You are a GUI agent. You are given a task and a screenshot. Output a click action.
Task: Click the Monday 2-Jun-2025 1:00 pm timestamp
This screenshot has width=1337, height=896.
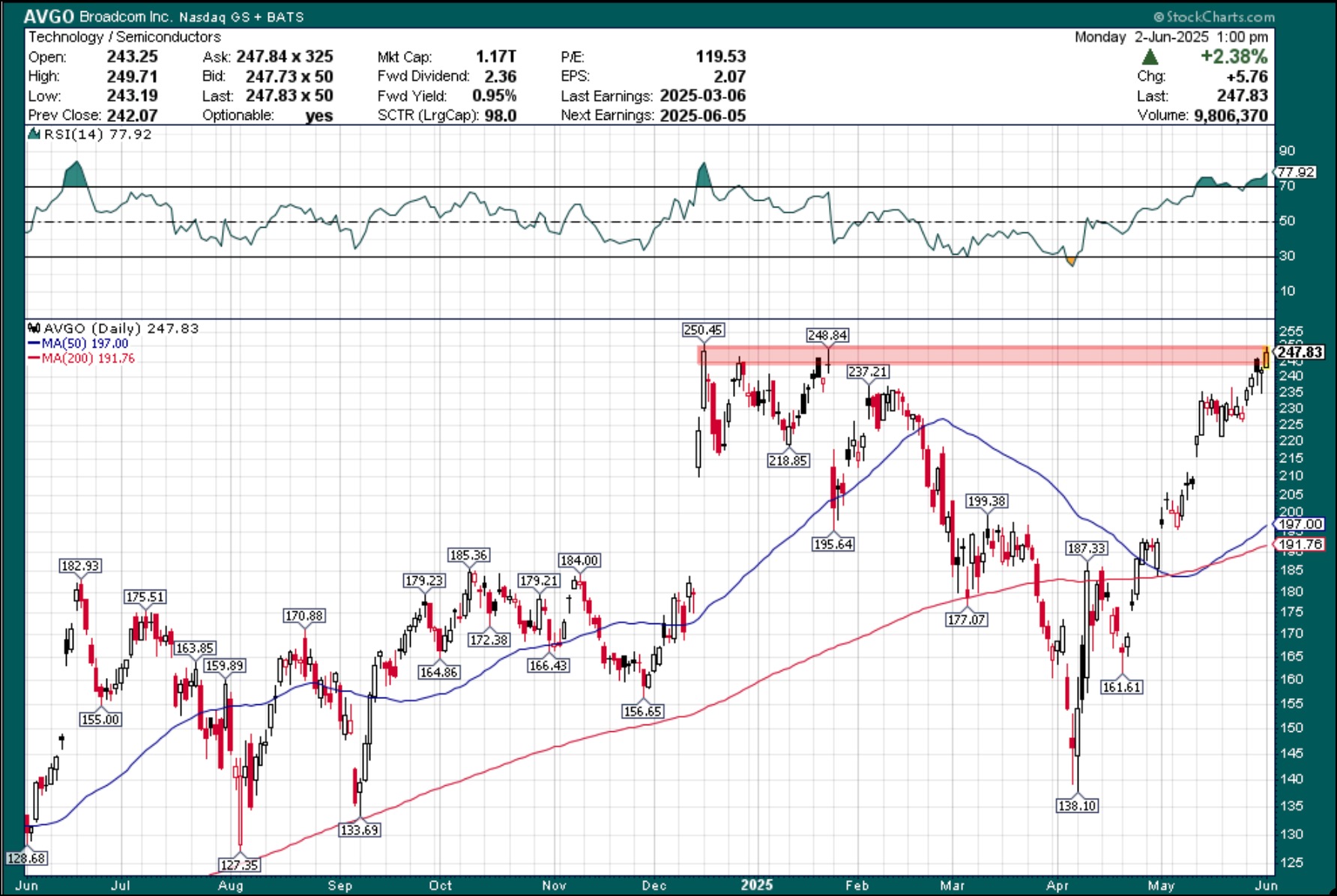(x=1171, y=37)
